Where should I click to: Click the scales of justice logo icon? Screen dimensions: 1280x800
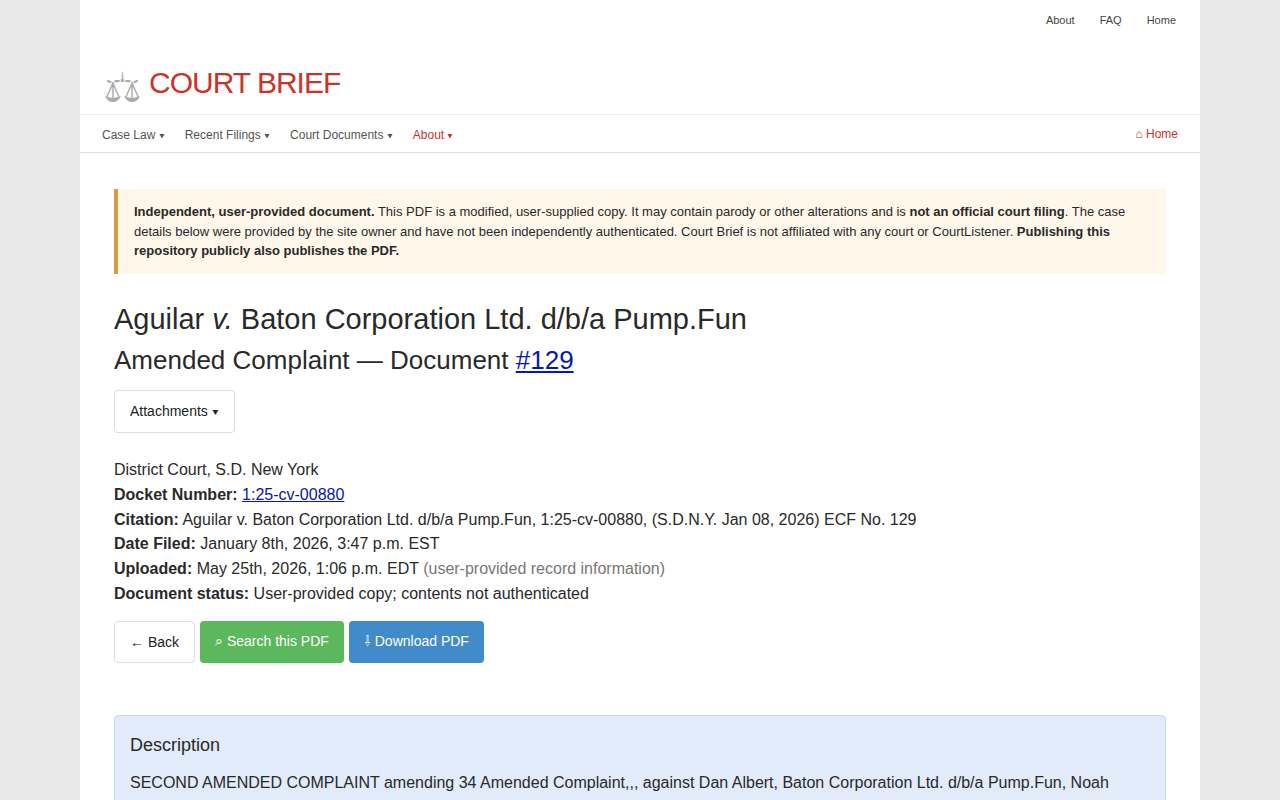pos(122,87)
